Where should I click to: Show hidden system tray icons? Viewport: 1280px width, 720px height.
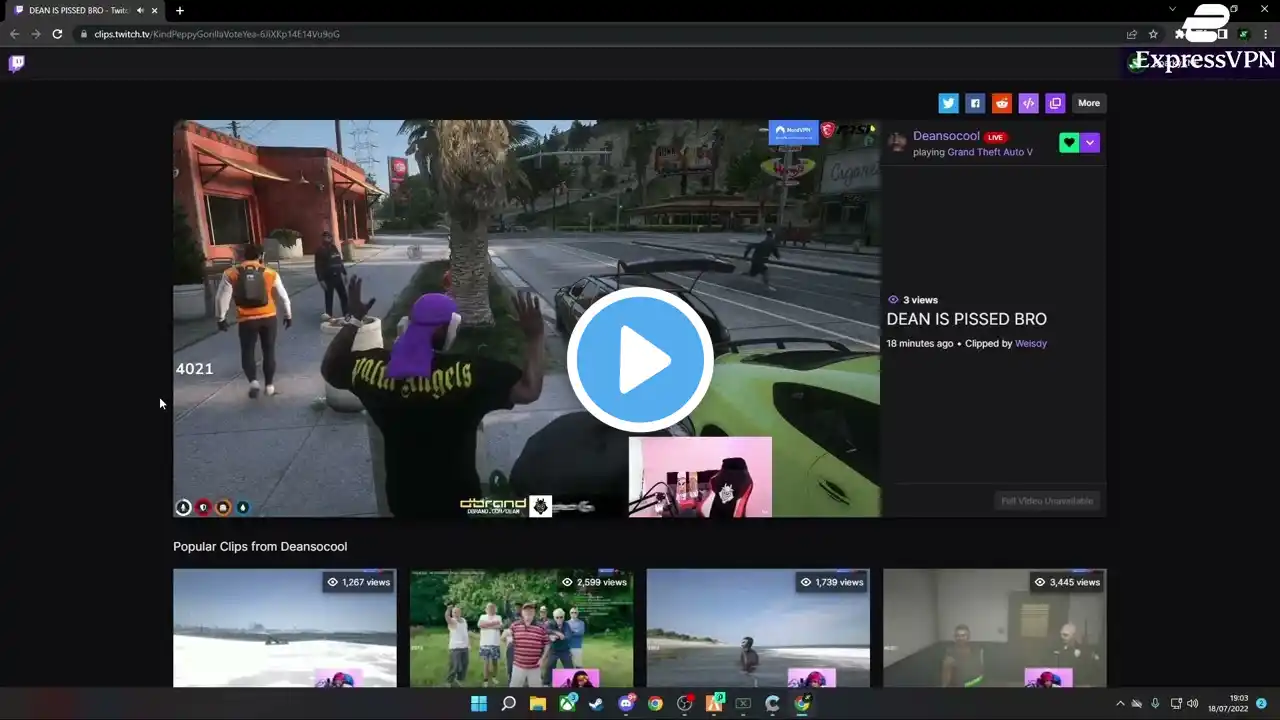point(1120,704)
